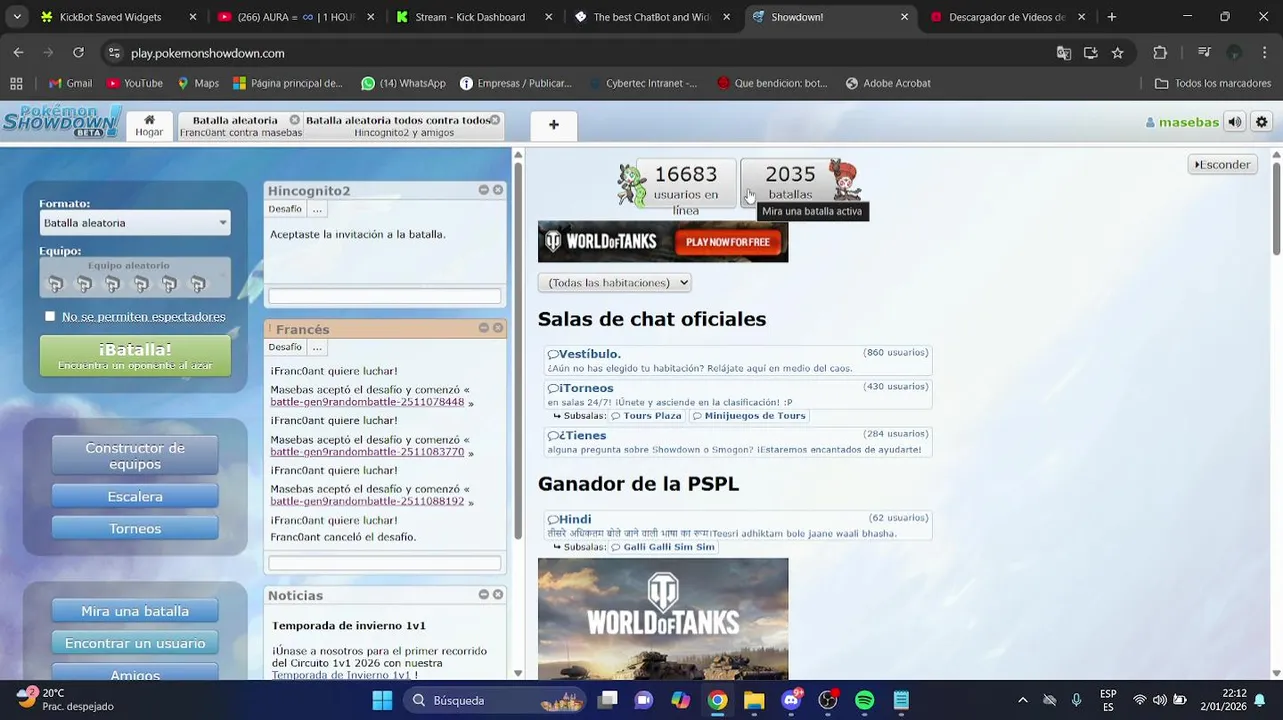This screenshot has height=720, width=1283.
Task: Go back with the browser back arrow
Action: [x=18, y=53]
